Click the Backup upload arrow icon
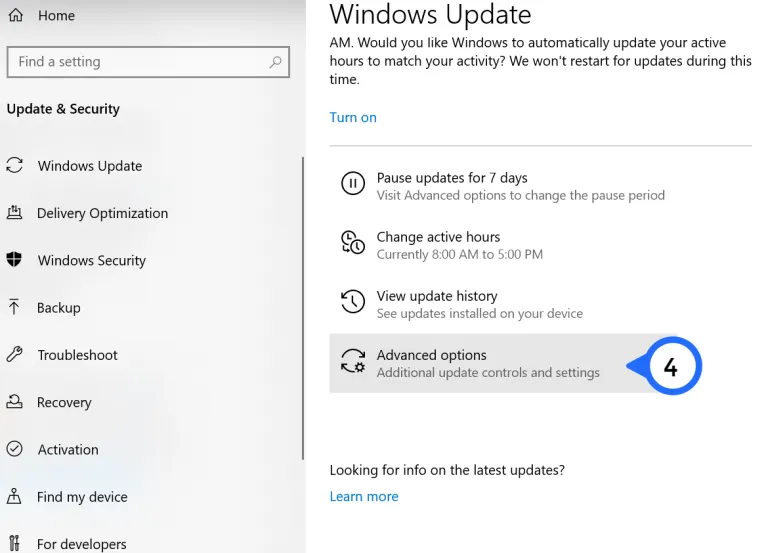The image size is (768, 553). (14, 307)
